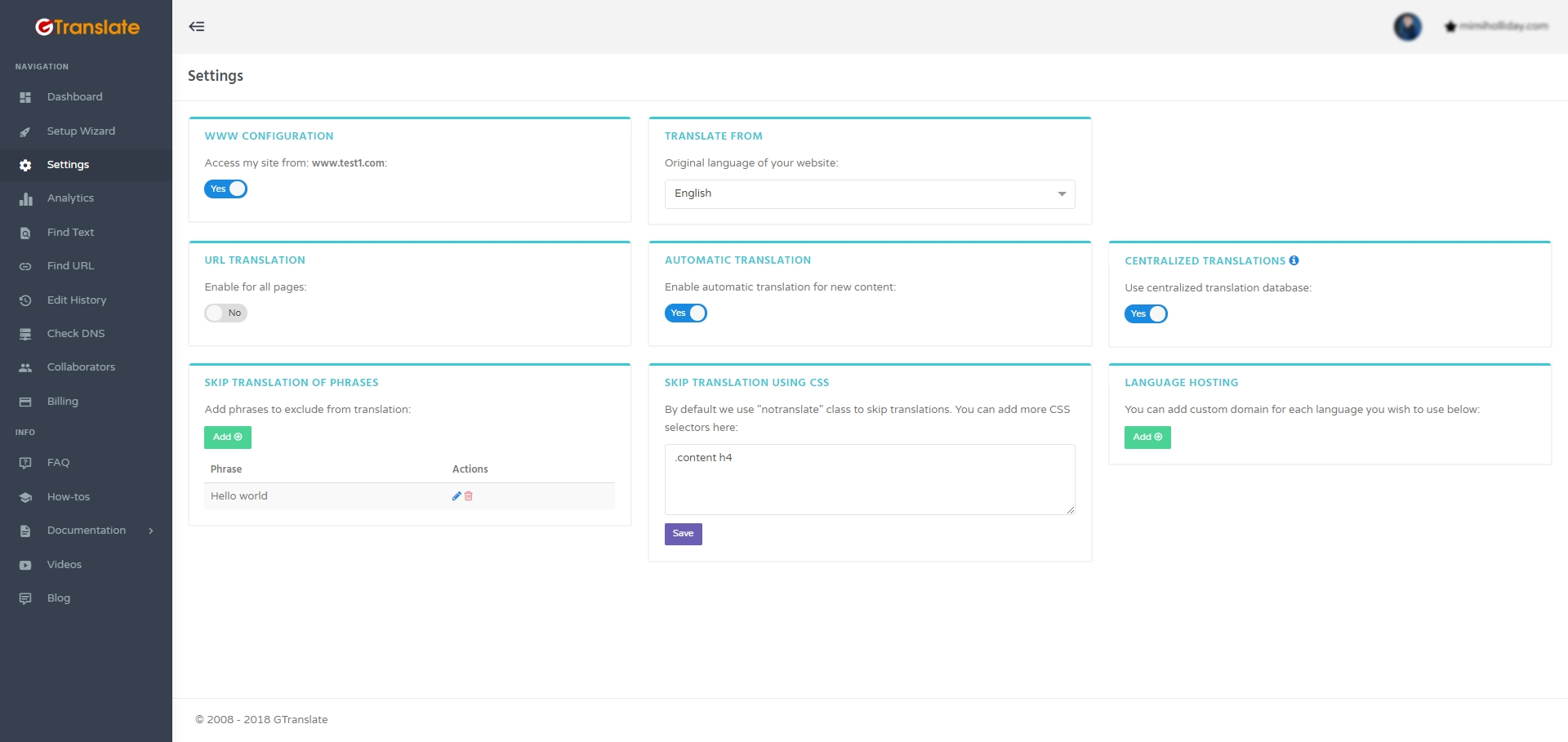Go to the Dashboard page
This screenshot has height=742, width=1568.
(74, 97)
